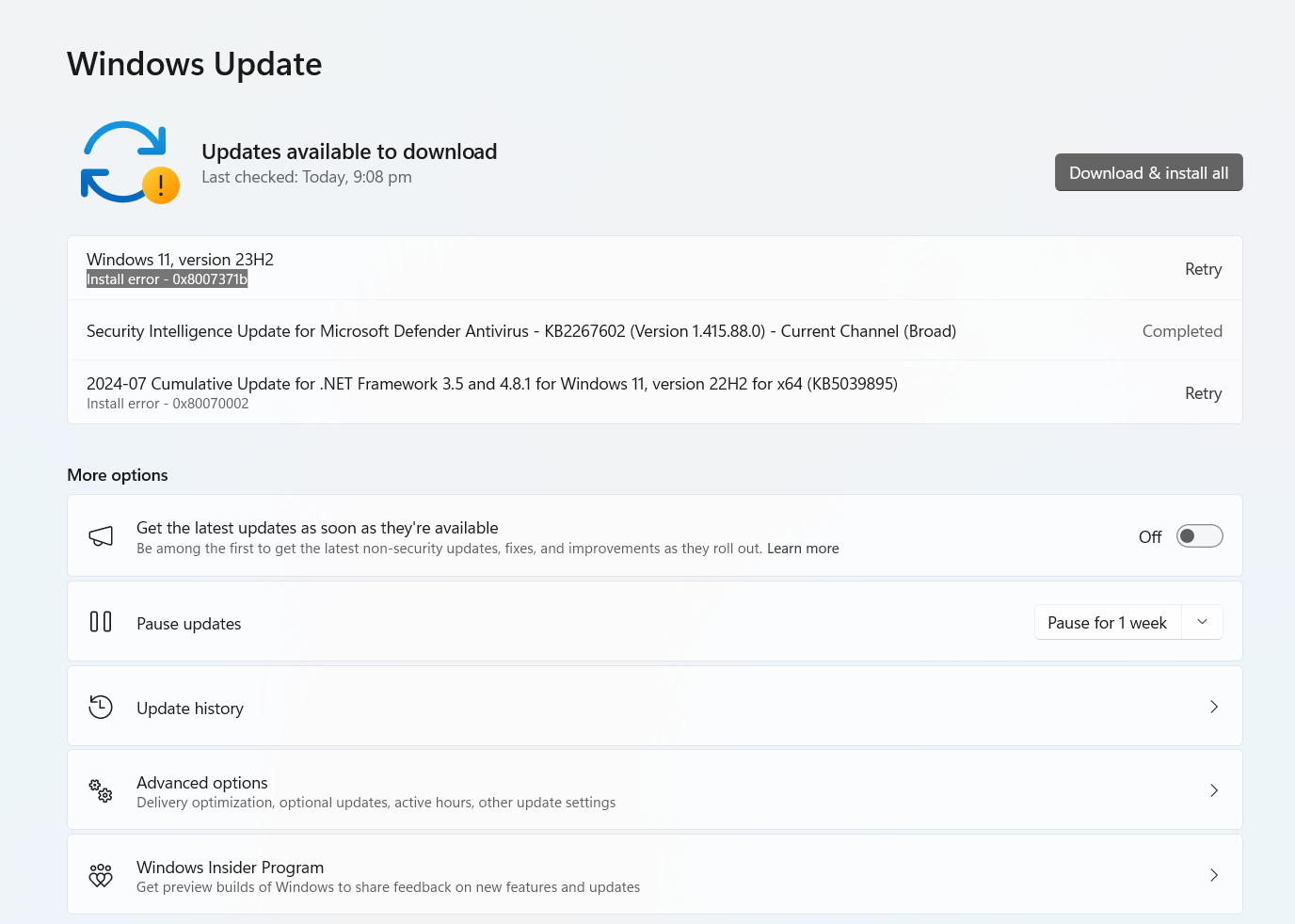This screenshot has width=1295, height=924.
Task: Click the Completed status text
Action: click(x=1182, y=331)
